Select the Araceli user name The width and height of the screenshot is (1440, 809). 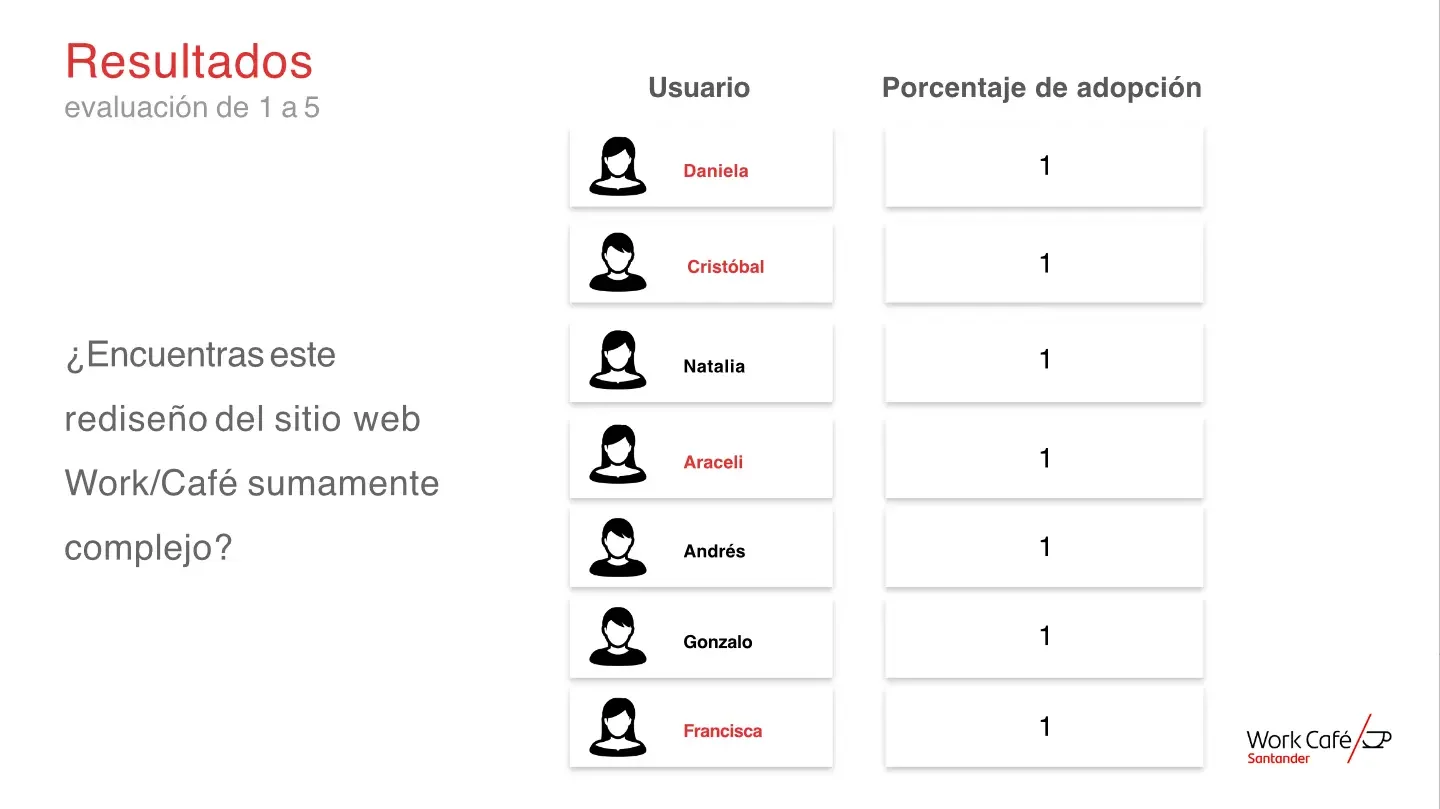(713, 462)
